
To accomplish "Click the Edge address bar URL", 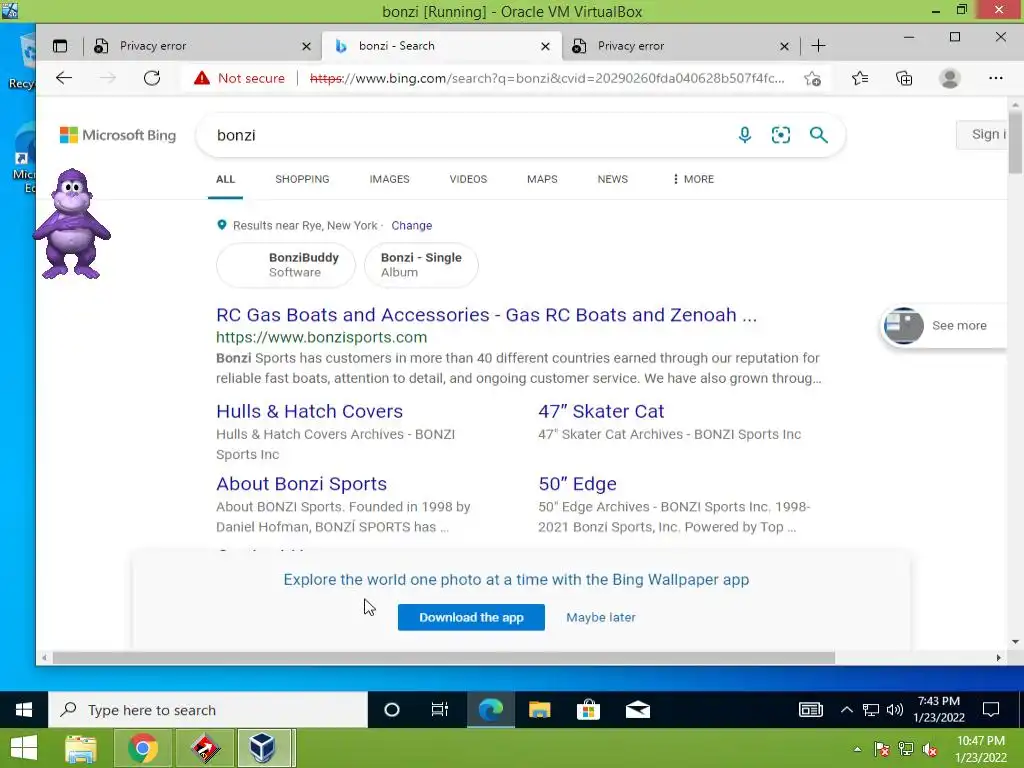I will tap(547, 78).
